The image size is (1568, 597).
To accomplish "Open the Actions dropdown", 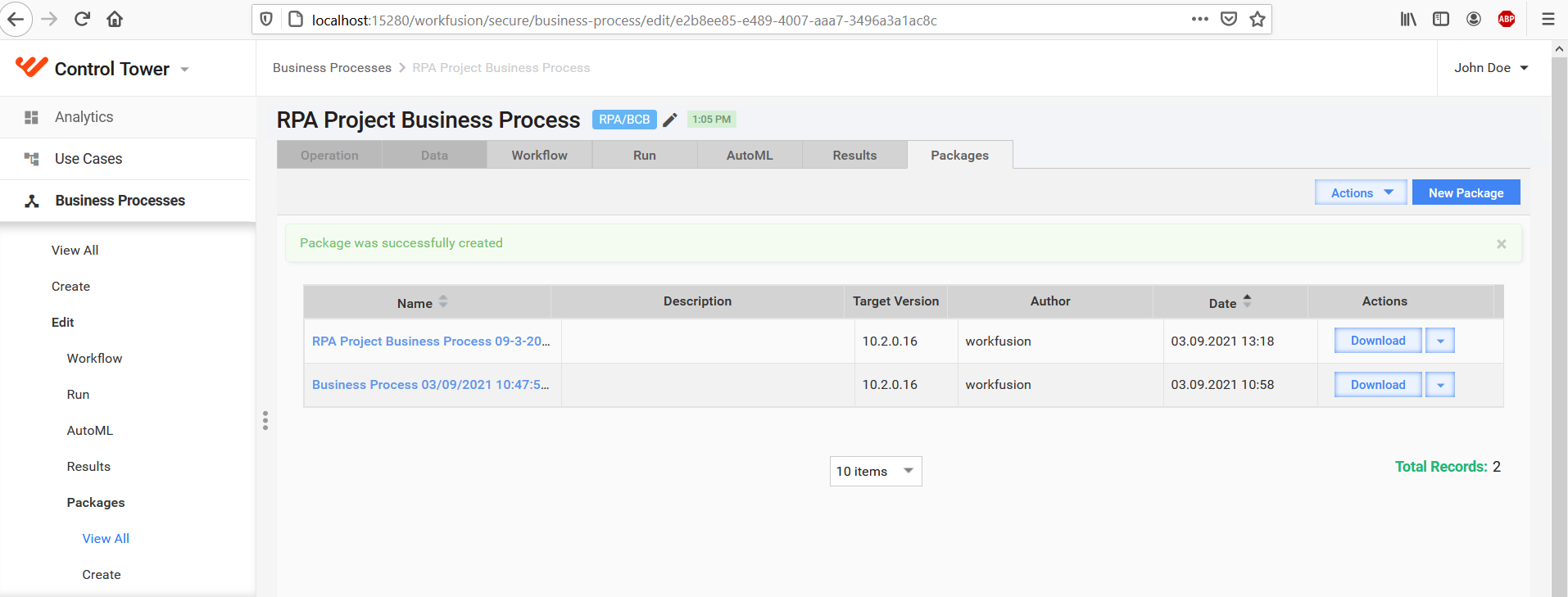I will (1361, 192).
